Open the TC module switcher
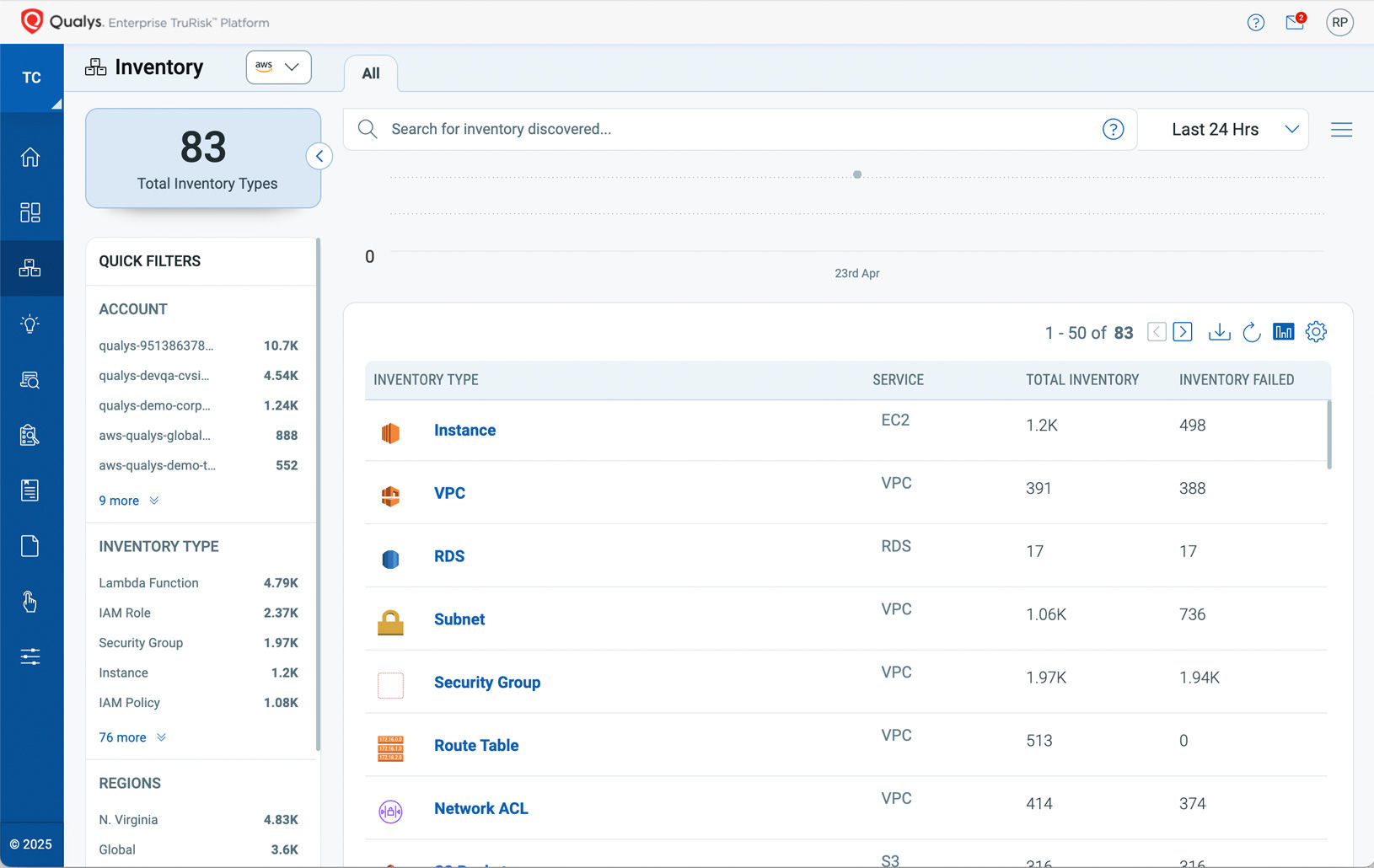 (x=32, y=78)
